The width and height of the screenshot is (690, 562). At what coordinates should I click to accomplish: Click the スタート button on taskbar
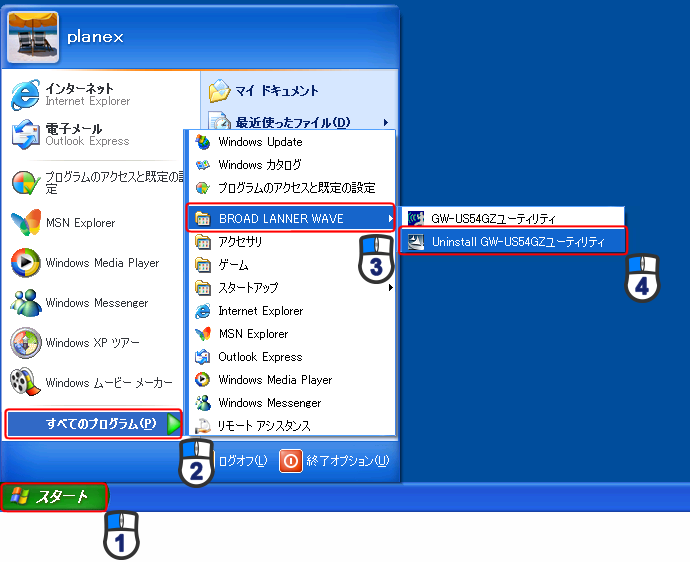(x=54, y=497)
